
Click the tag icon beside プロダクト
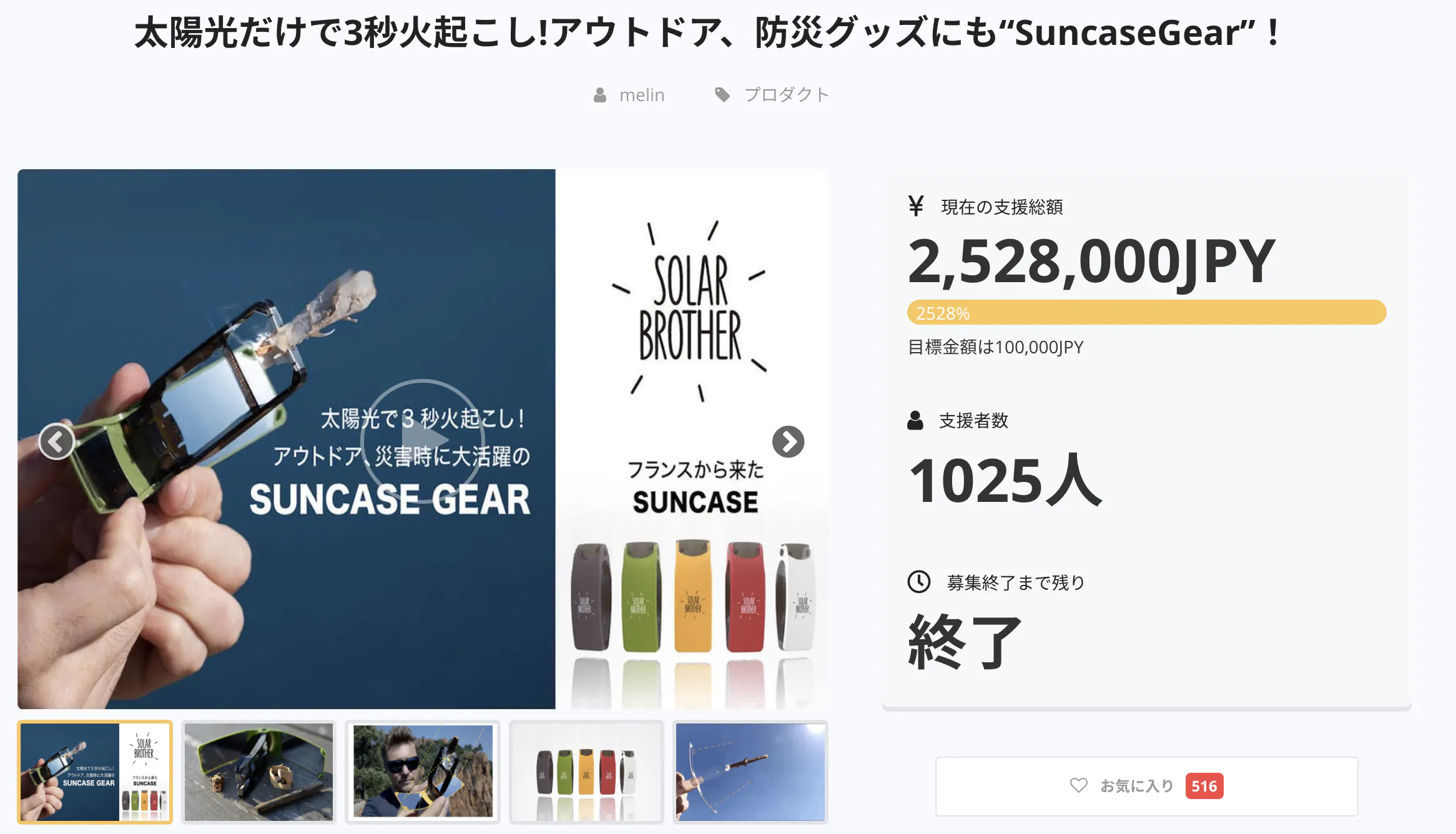point(722,95)
